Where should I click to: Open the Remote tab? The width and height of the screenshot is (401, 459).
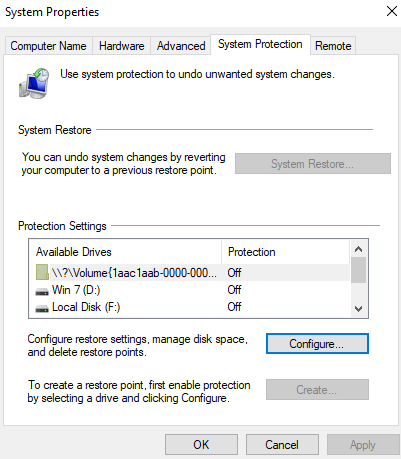click(333, 46)
